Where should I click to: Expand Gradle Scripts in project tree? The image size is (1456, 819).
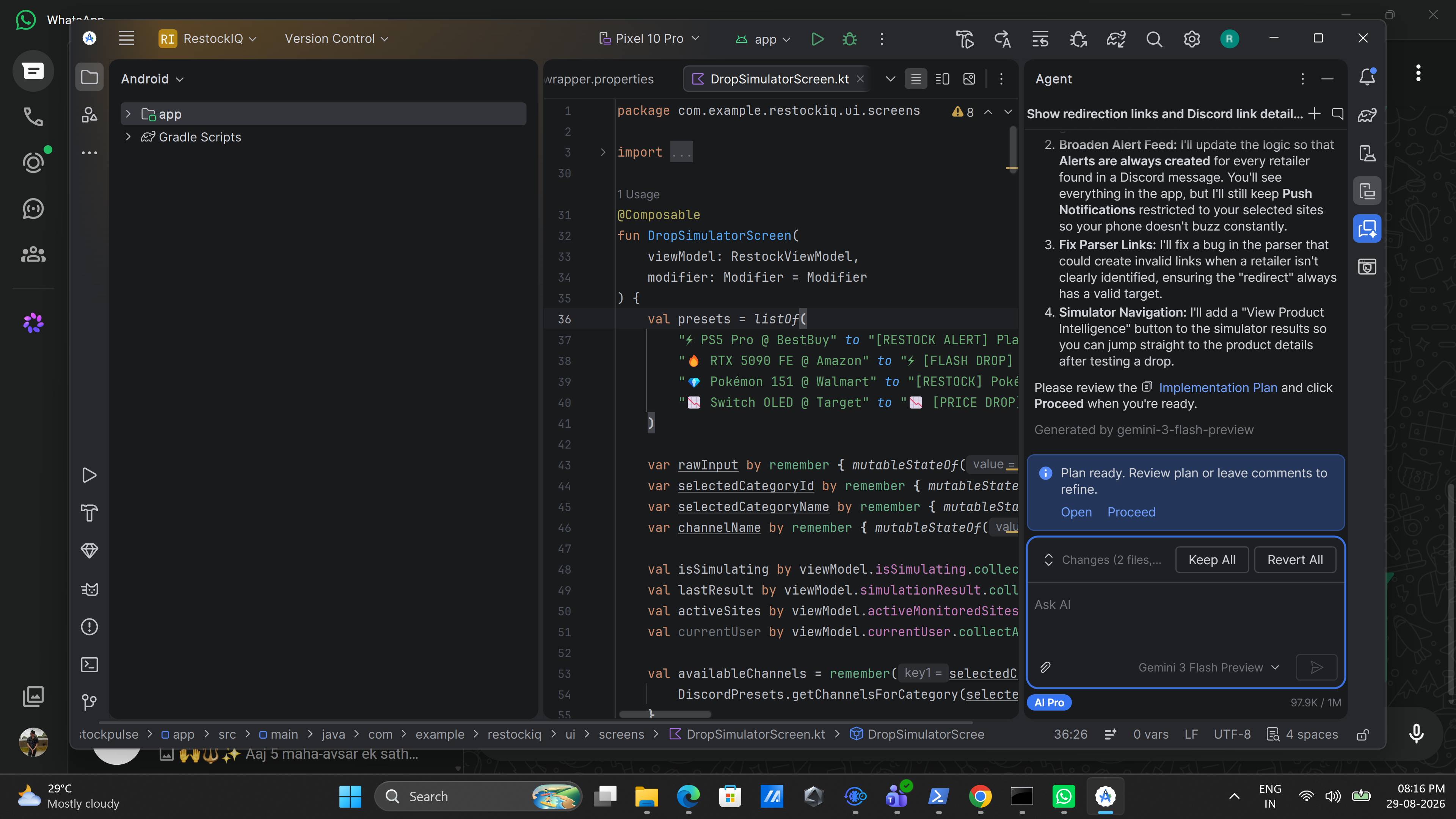click(128, 137)
